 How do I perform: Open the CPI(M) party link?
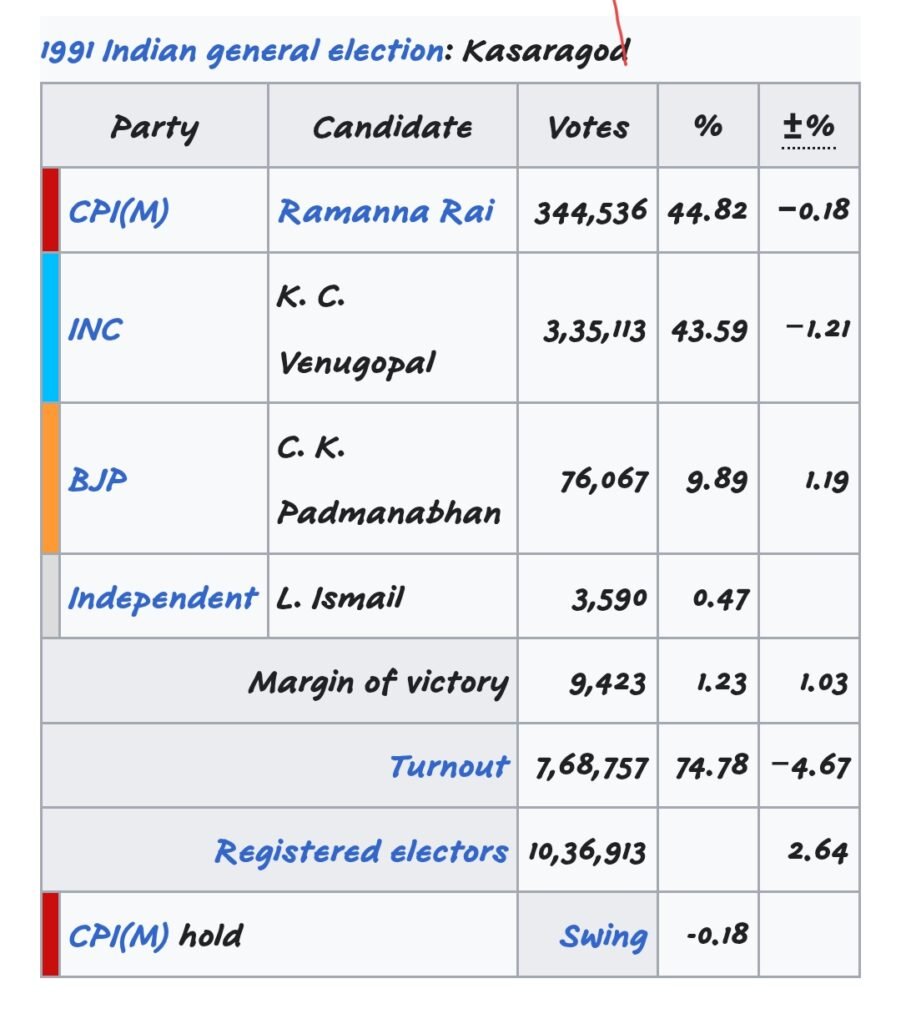point(118,211)
